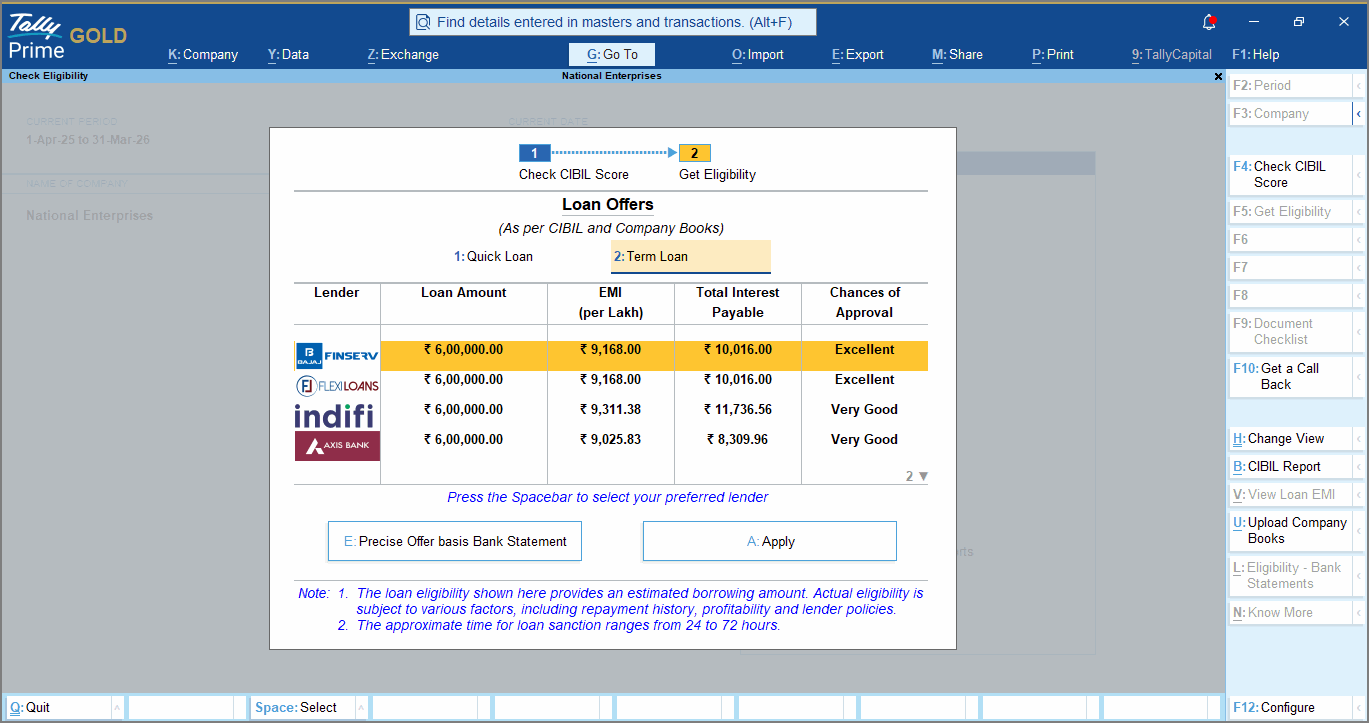Expand more lenders using the down arrow
Screen dimensions: 1369x723
click(x=923, y=476)
